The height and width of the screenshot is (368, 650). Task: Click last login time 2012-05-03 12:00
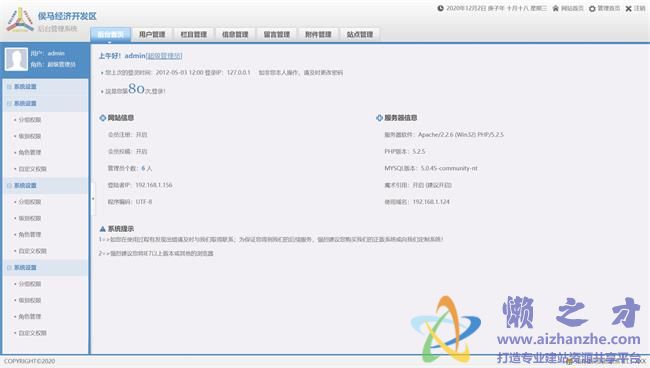[179, 73]
